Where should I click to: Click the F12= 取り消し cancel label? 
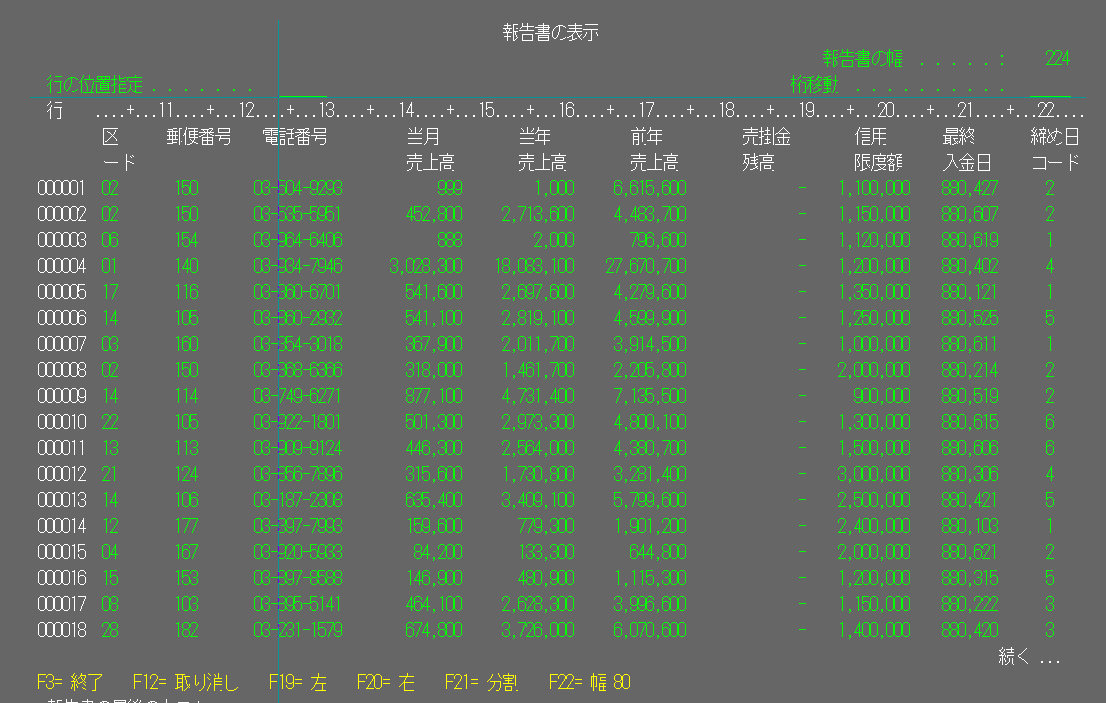tap(186, 683)
